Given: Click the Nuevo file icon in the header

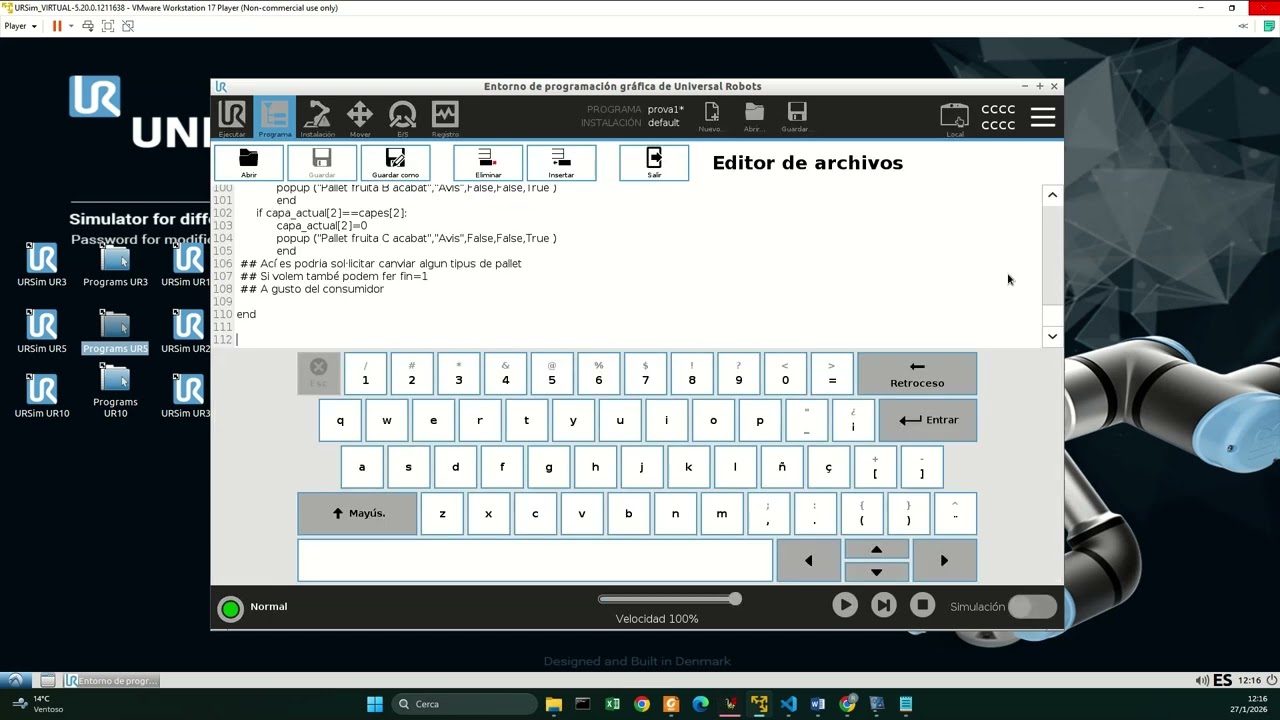Looking at the screenshot, I should 711,117.
